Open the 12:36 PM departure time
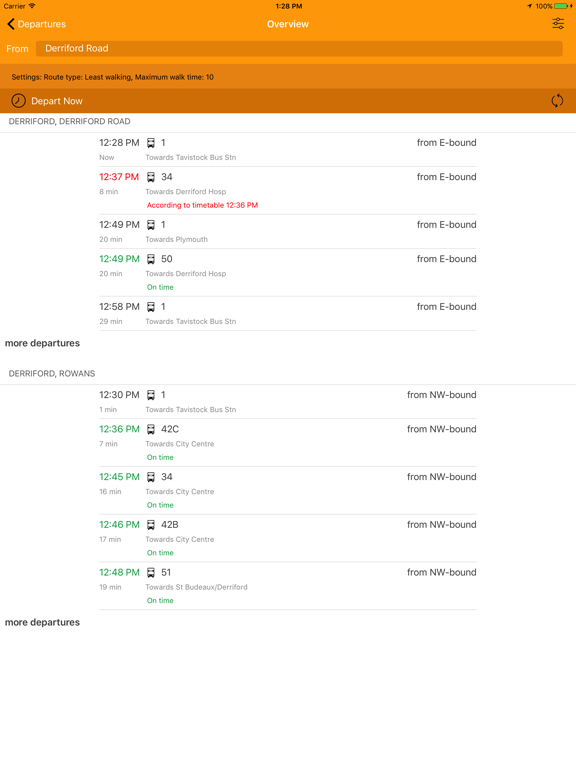 pyautogui.click(x=119, y=429)
